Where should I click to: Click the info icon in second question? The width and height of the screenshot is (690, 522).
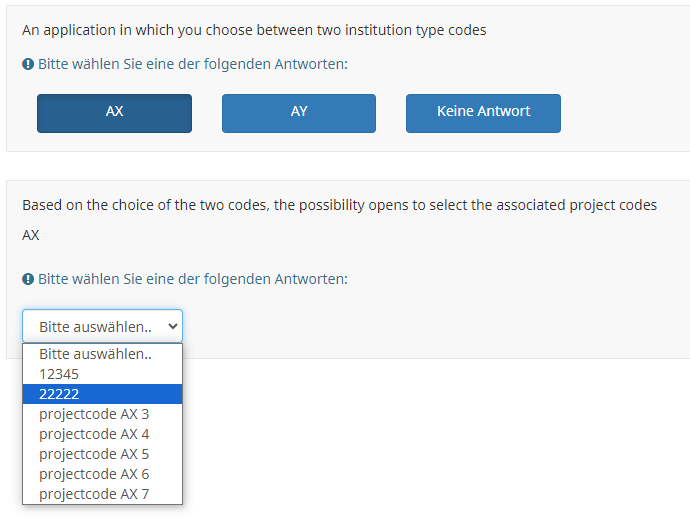(28, 279)
